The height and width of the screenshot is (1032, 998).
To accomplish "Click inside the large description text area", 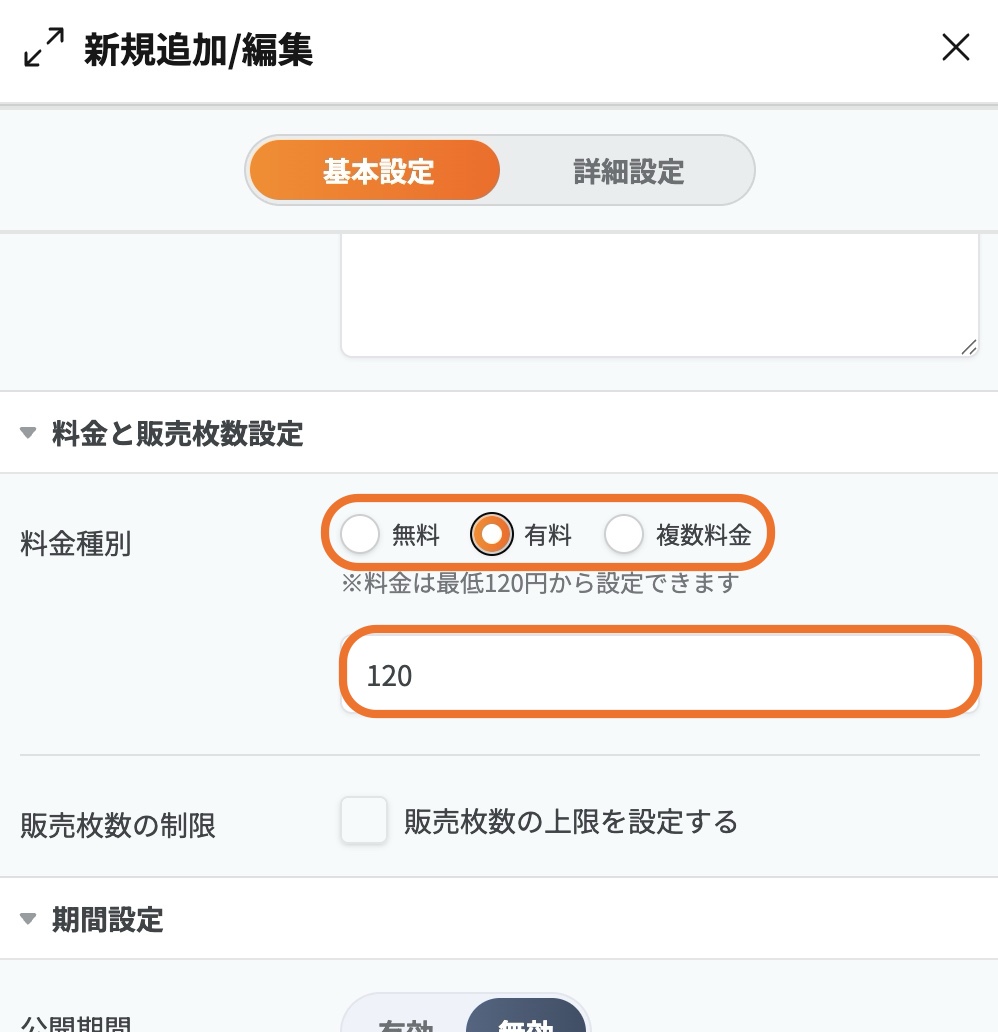I will click(658, 295).
